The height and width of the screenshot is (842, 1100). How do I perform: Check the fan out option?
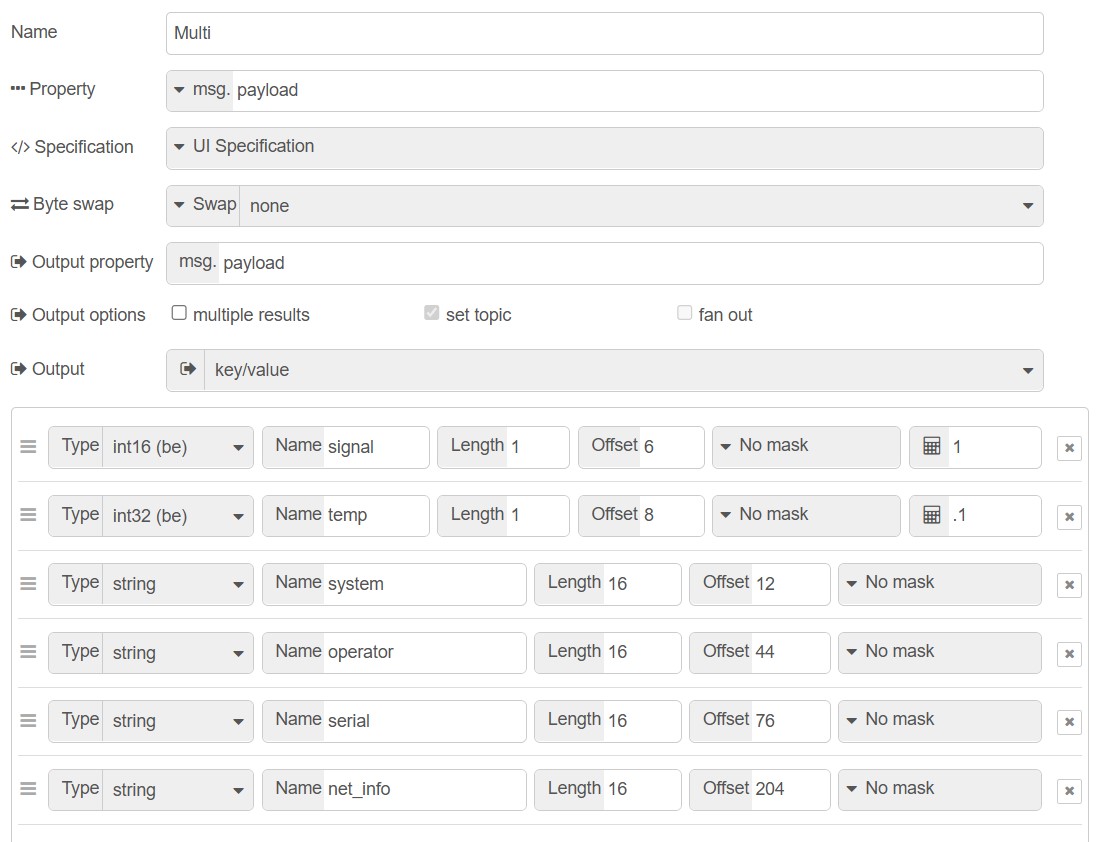click(684, 313)
